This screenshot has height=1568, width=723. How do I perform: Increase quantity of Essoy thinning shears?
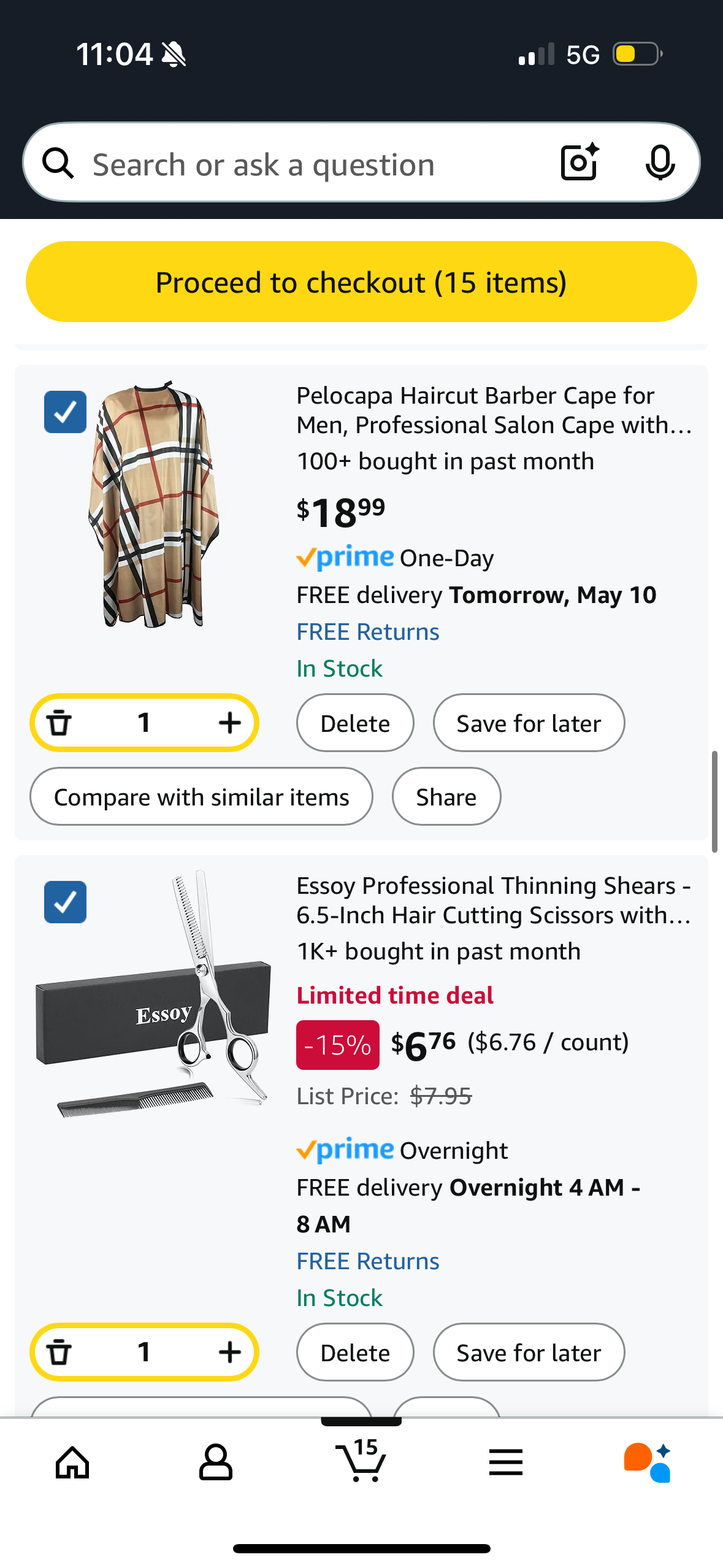(229, 1352)
